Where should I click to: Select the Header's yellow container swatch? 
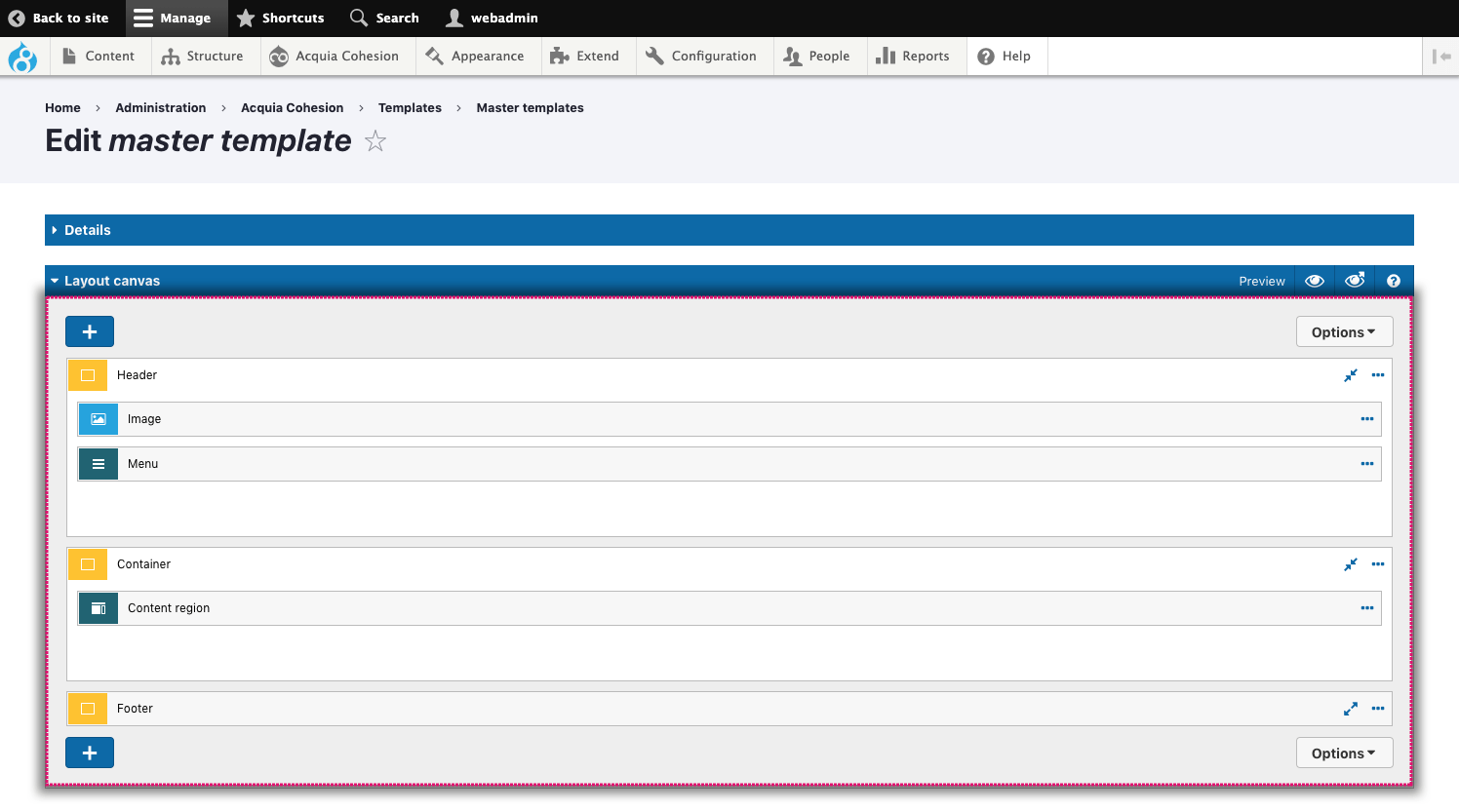tap(88, 375)
